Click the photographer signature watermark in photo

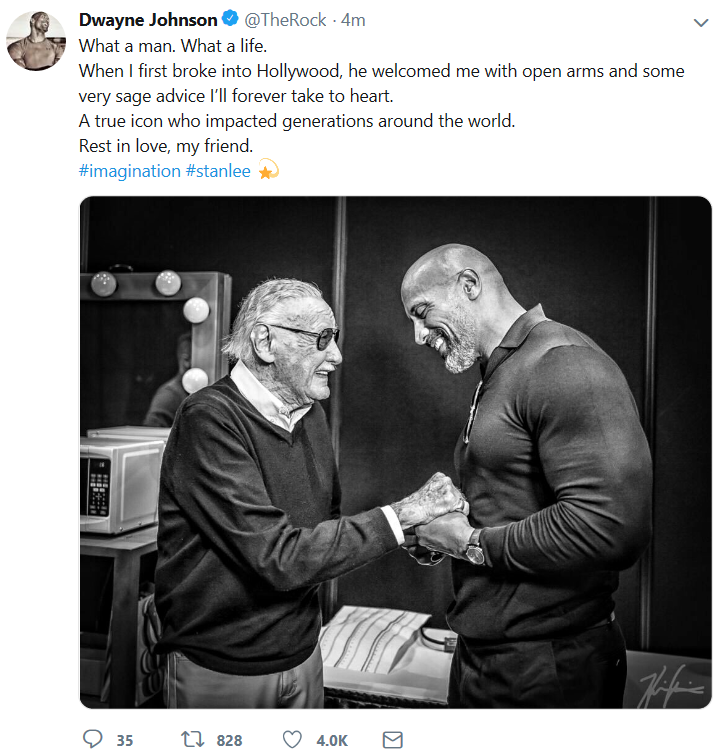pos(671,686)
